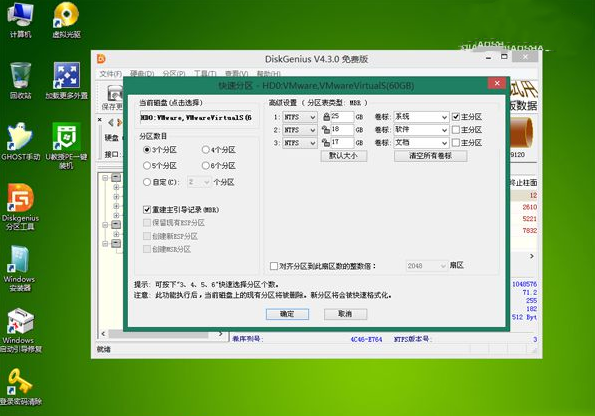Enable 对齐分区到此扇区数的整数倍 checkbox
The image size is (595, 416).
point(274,266)
